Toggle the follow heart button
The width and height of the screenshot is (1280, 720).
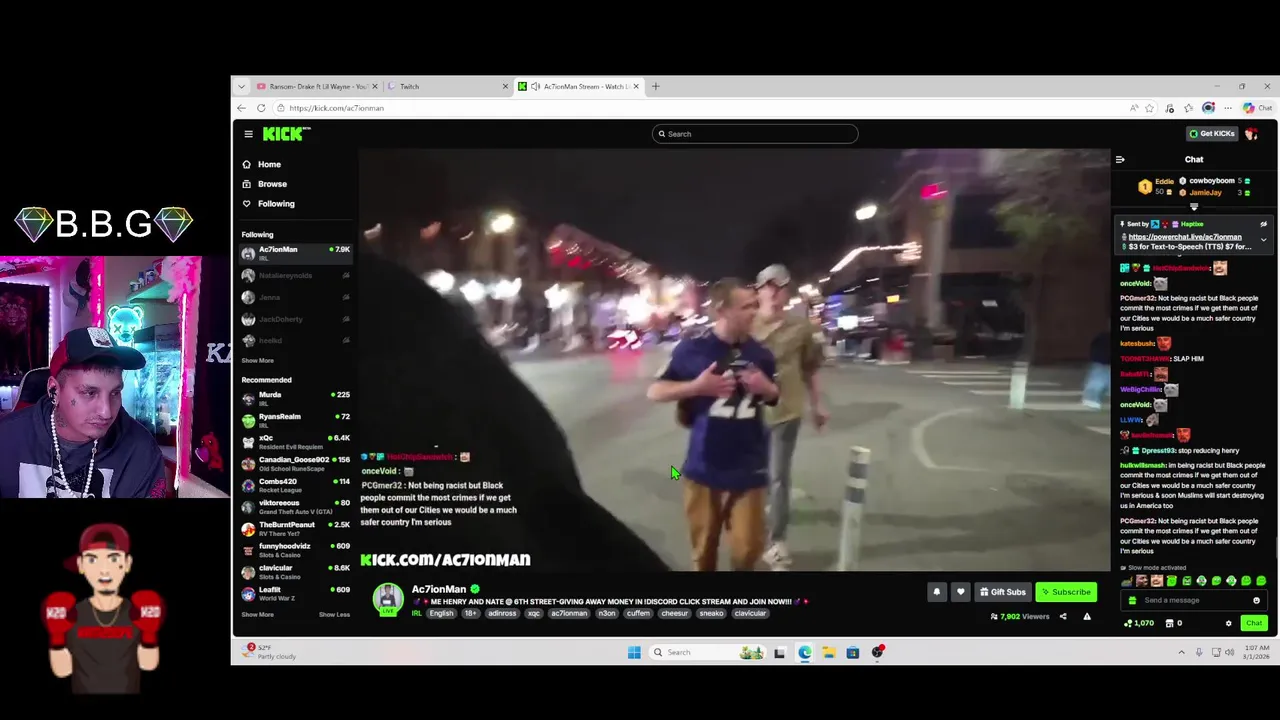961,592
